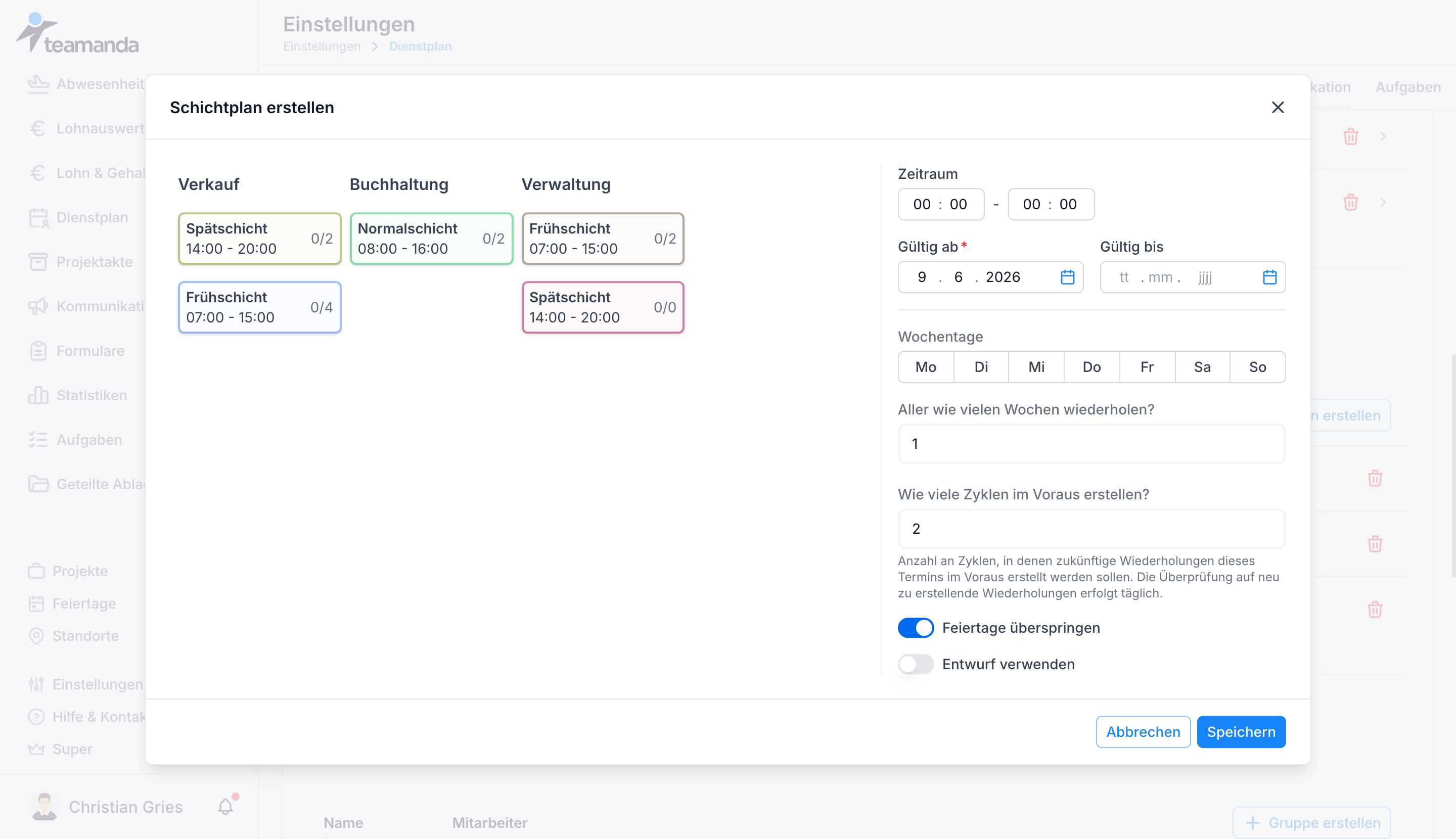Select Verwaltung Frühschicht 07:00 - 15:00 card
The height and width of the screenshot is (839, 1456).
[x=602, y=239]
